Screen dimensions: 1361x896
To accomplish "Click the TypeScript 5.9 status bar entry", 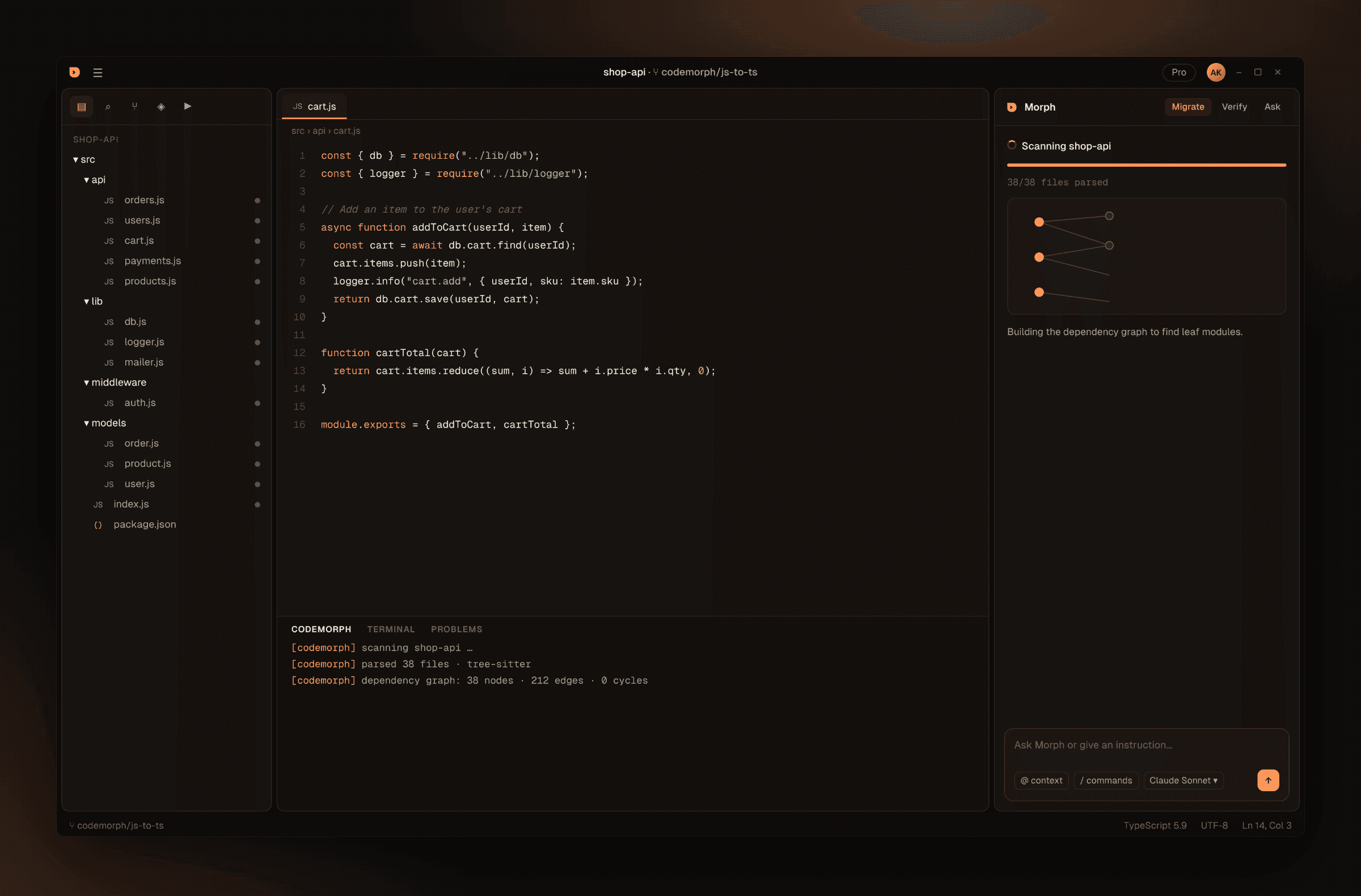I will pyautogui.click(x=1155, y=825).
